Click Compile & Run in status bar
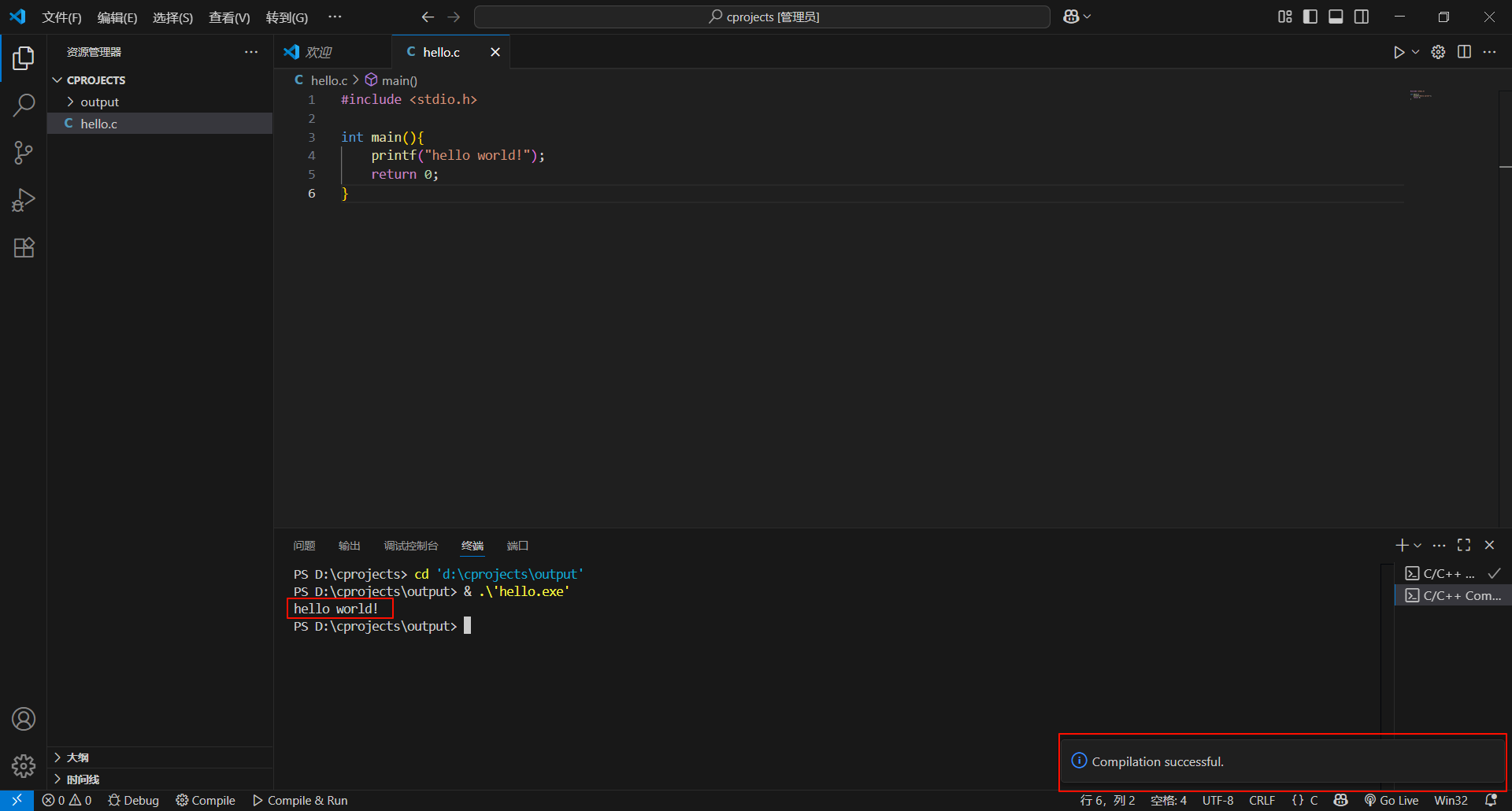 [300, 800]
